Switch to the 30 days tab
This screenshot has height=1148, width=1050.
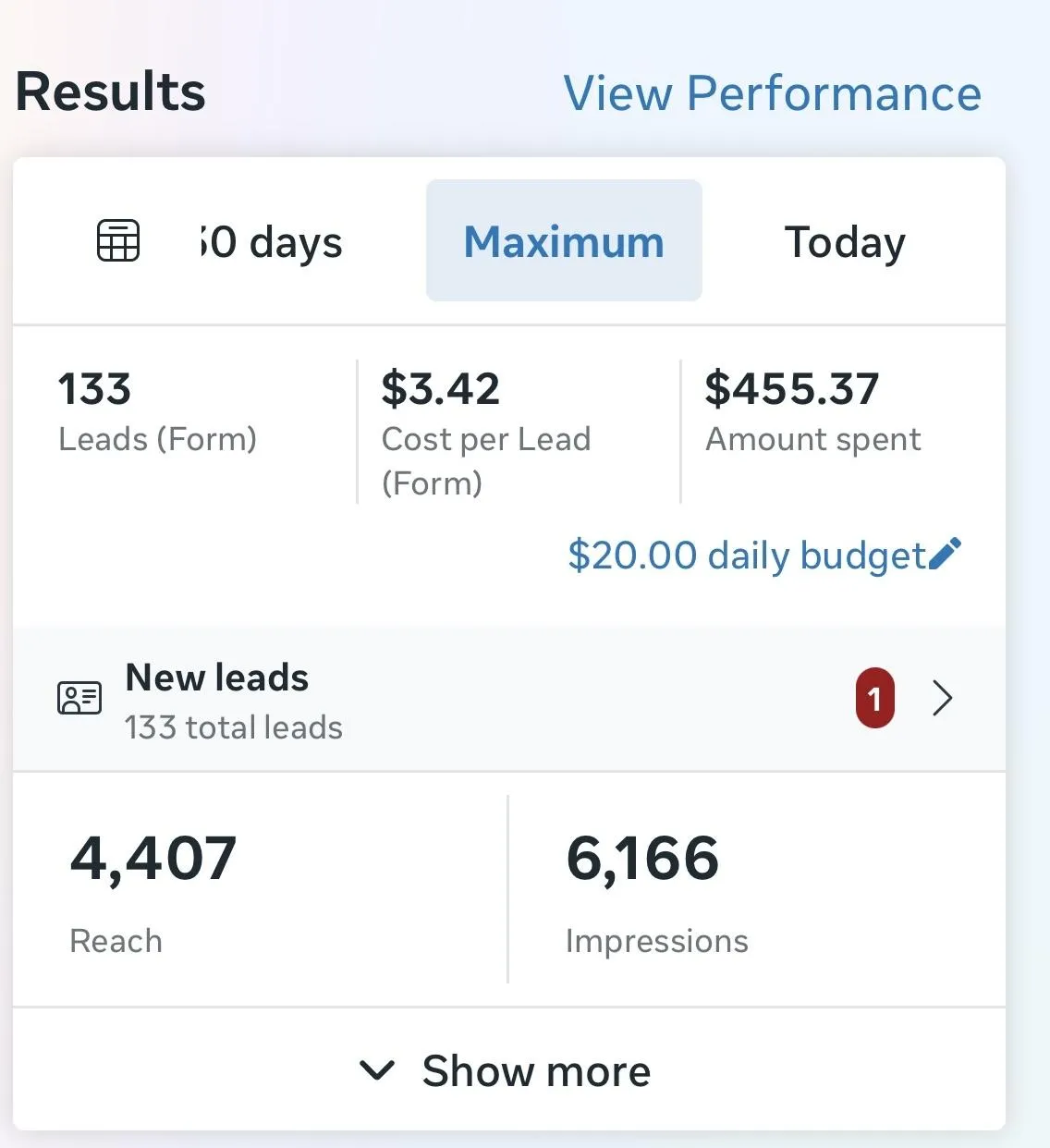pos(270,243)
